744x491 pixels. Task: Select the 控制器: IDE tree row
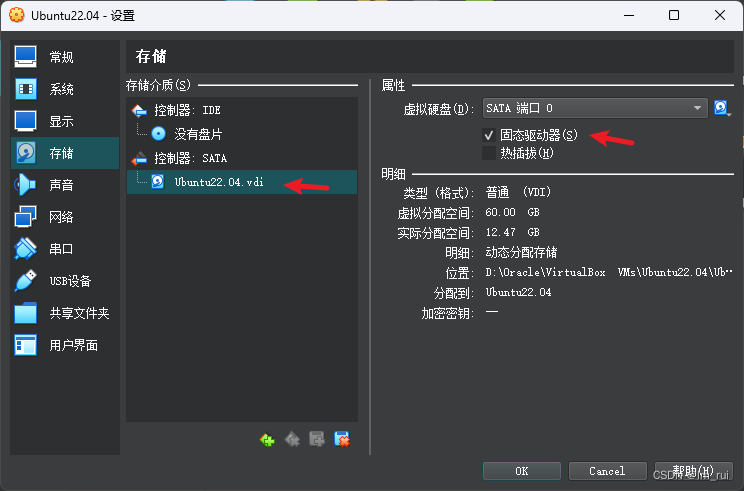coord(242,111)
